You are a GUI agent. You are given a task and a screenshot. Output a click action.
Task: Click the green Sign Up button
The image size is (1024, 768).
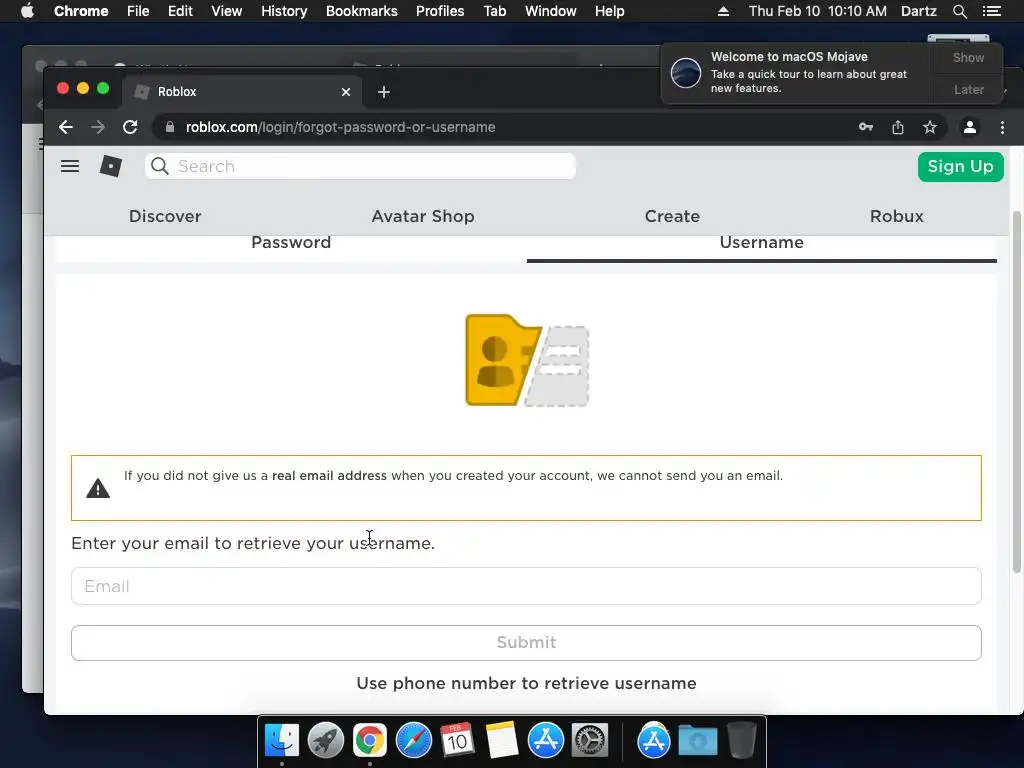(961, 167)
